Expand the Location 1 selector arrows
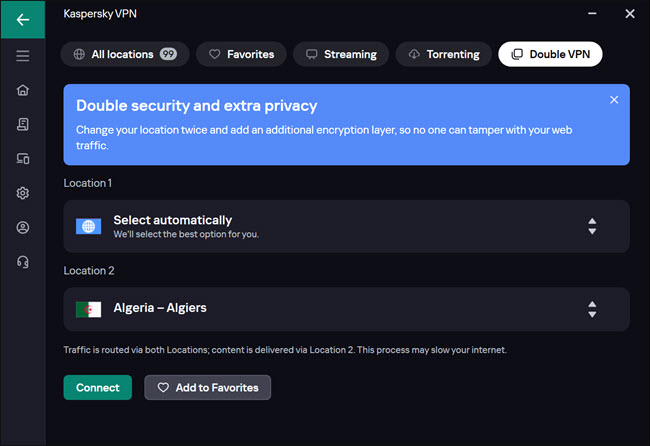Viewport: 650px width, 446px height. (x=592, y=226)
